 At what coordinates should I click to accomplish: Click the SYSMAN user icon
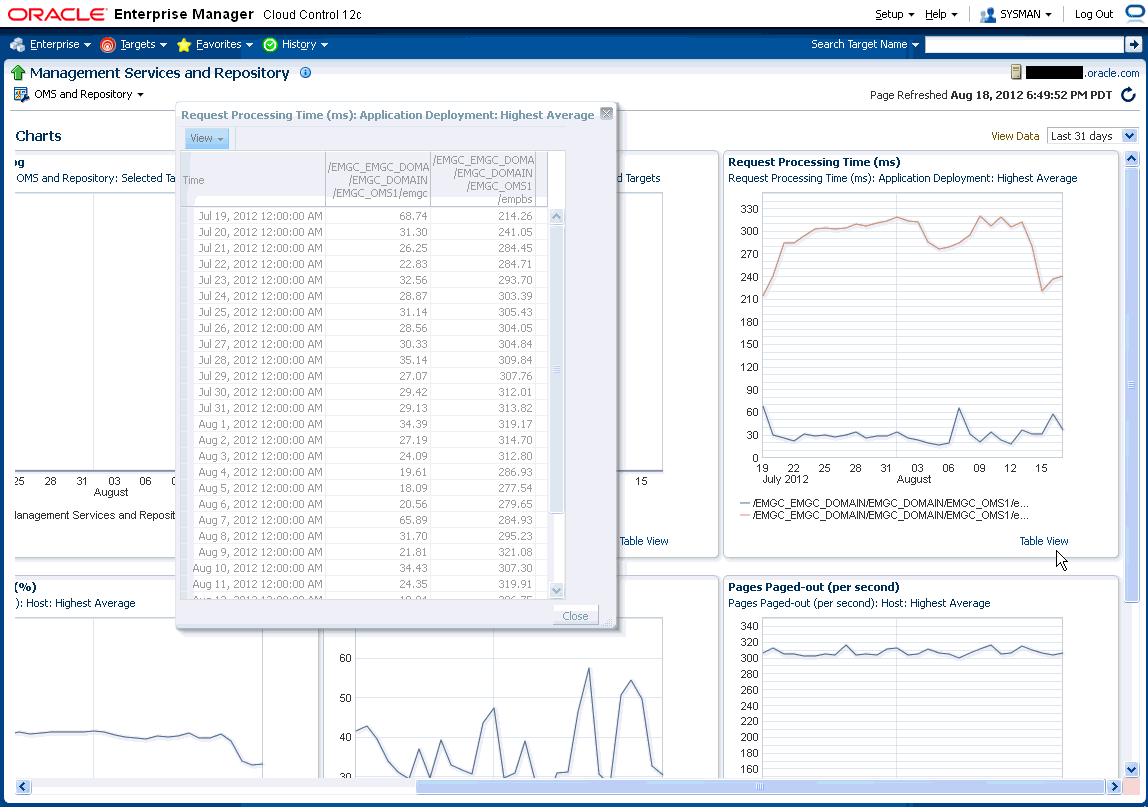point(988,15)
